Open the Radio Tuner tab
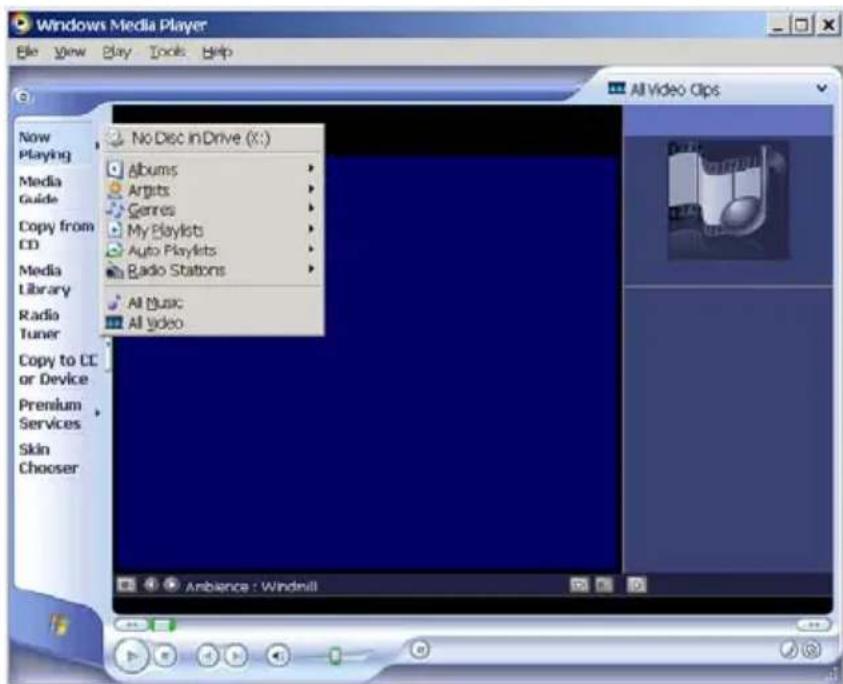Screen dimensions: 843x684 [39, 324]
